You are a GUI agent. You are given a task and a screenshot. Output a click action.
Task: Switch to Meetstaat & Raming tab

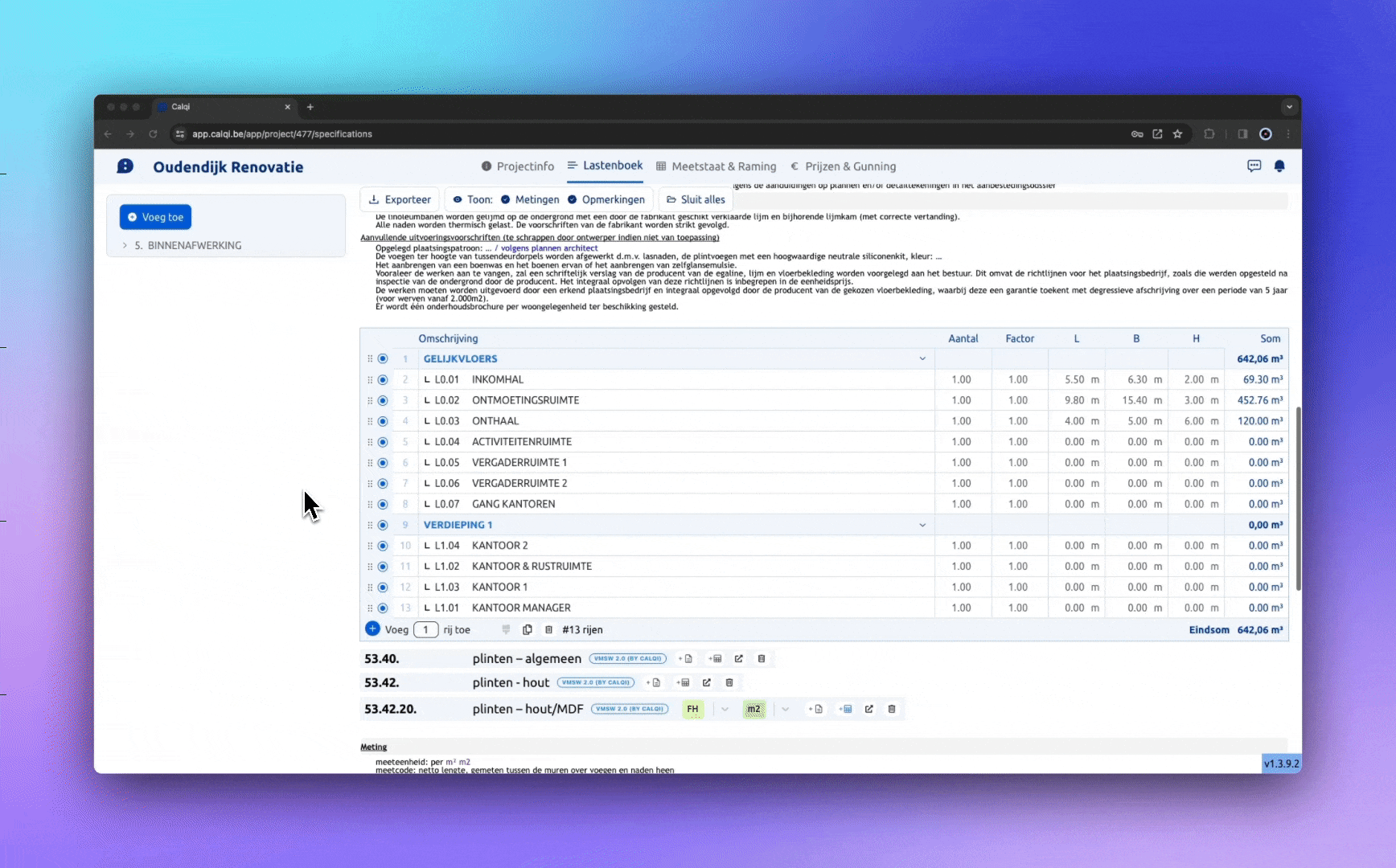(x=716, y=166)
